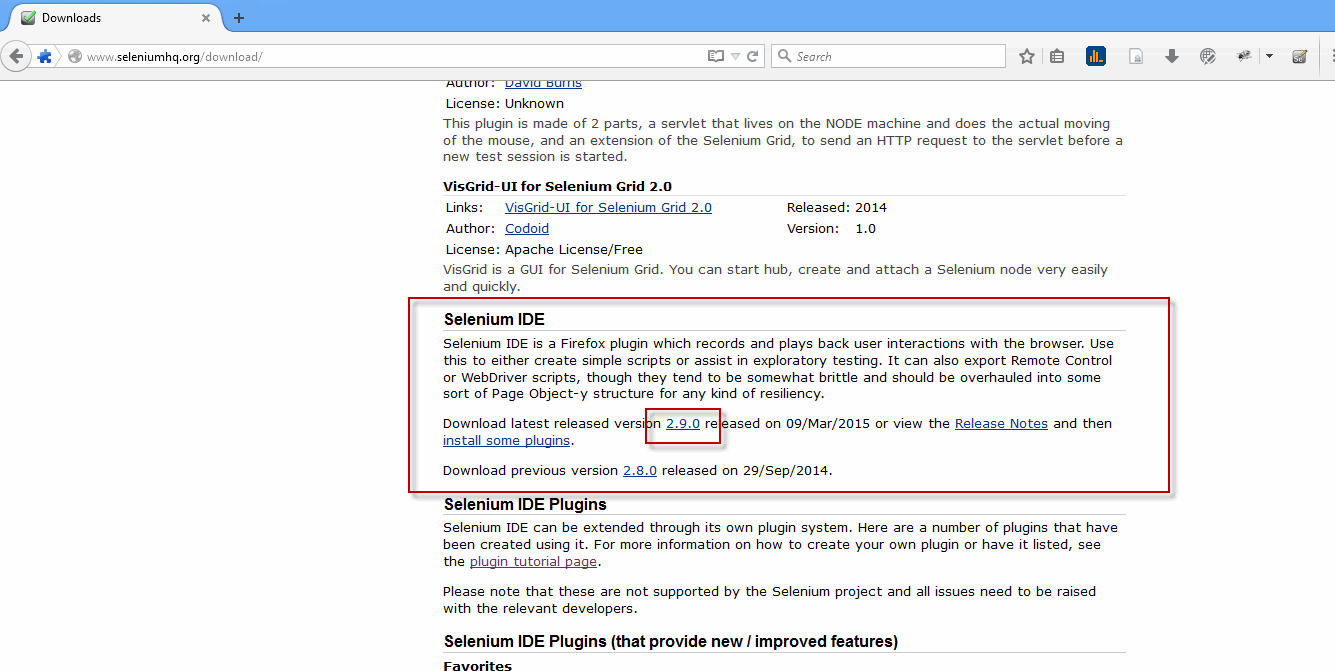Click the Firebug bug toolbar icon
The image size is (1335, 671).
tap(1245, 56)
